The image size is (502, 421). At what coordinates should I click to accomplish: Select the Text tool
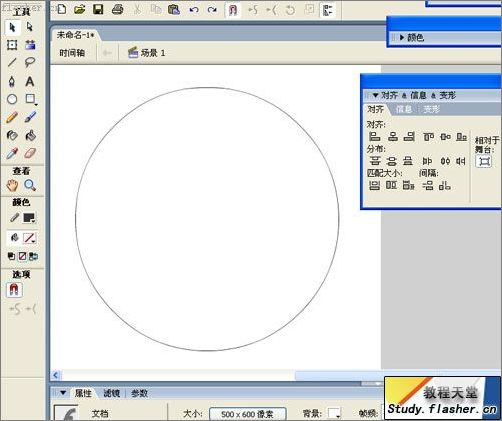[x=30, y=81]
